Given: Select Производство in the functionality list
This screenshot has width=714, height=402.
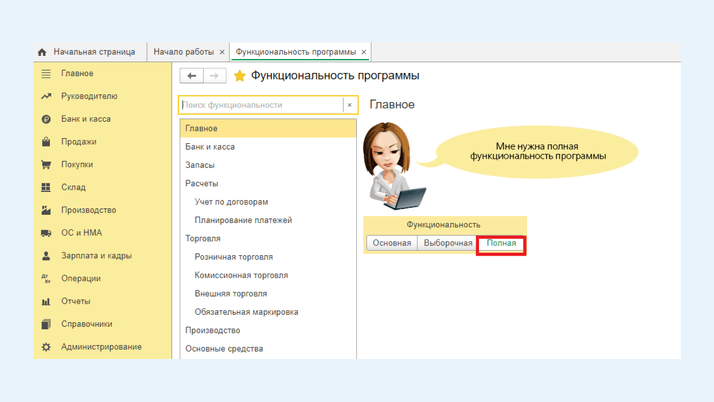Looking at the screenshot, I should (x=268, y=331).
